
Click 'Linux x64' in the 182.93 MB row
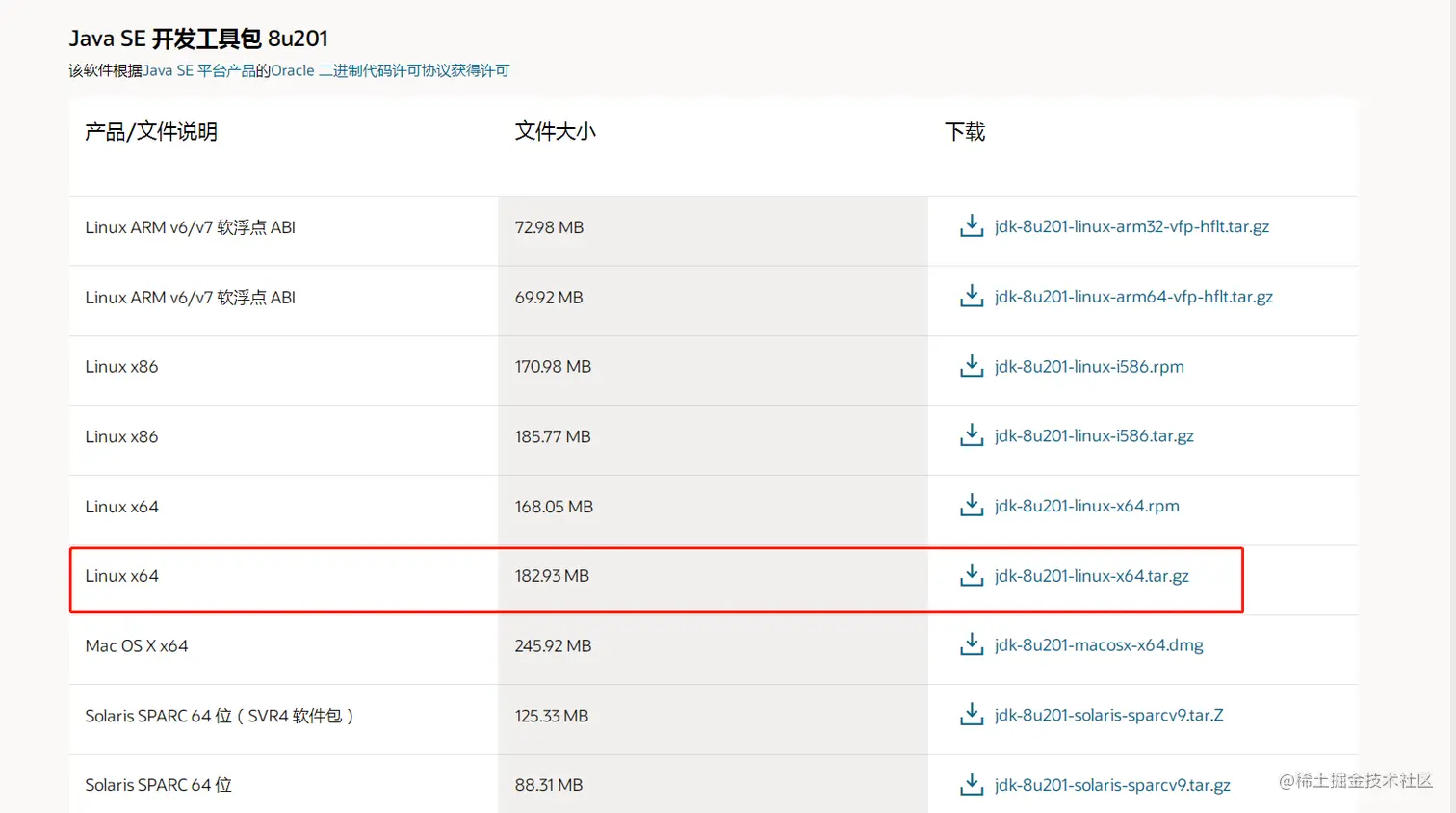click(x=121, y=576)
